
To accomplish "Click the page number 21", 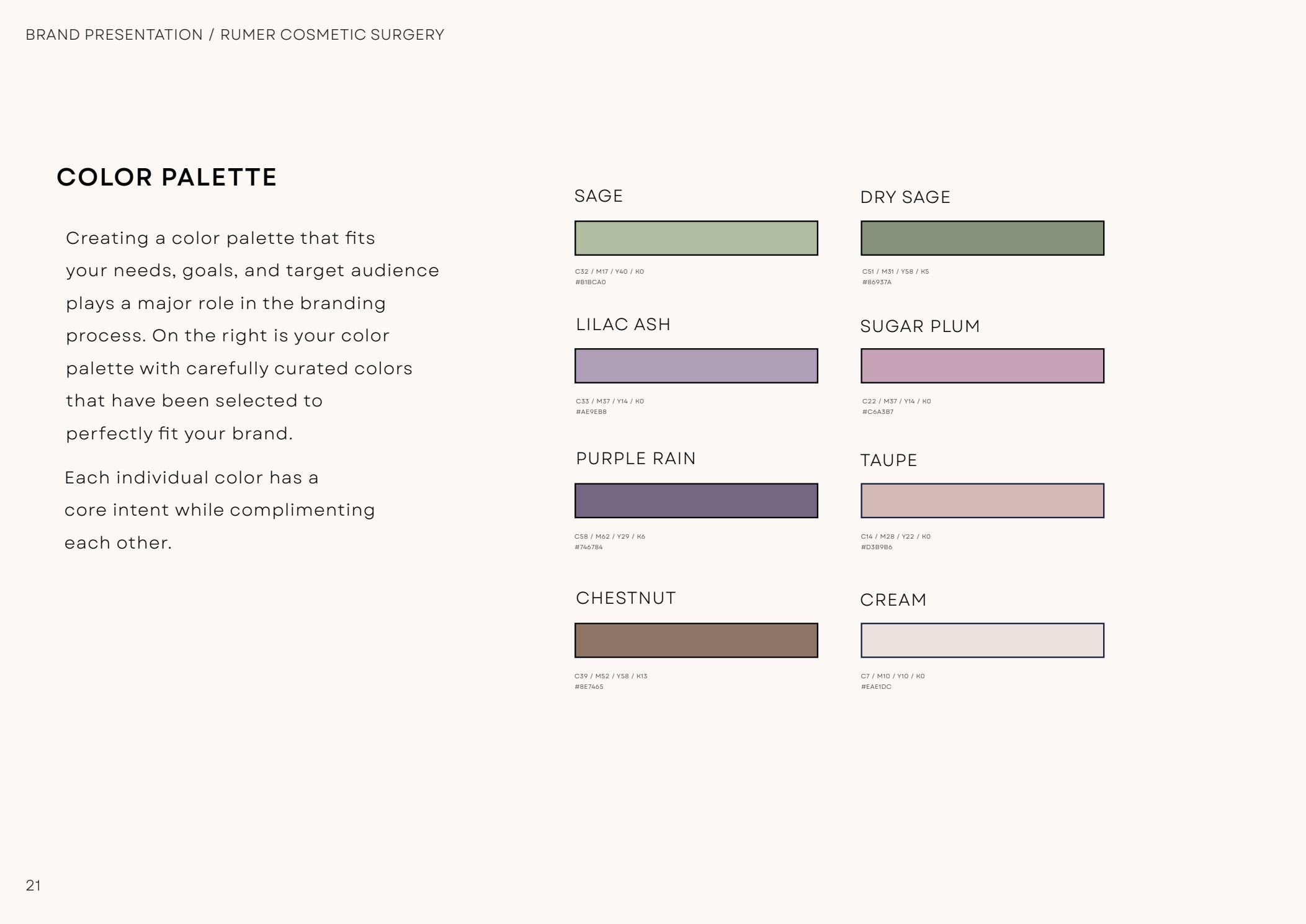I will click(34, 886).
